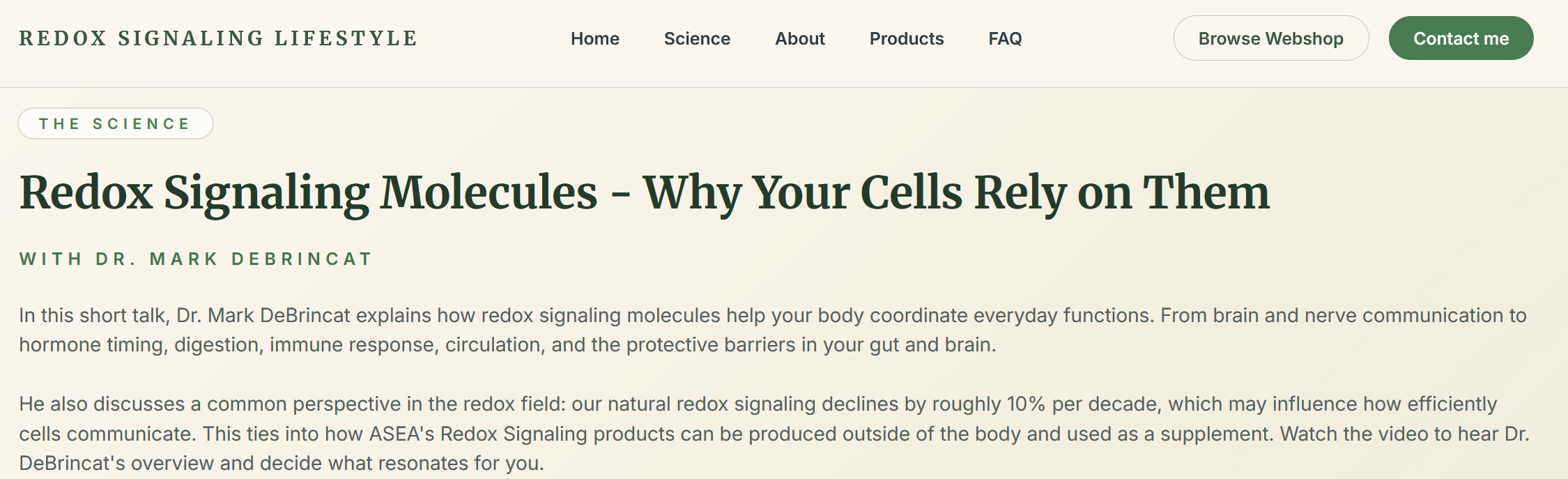Open the Products menu link
1568x479 pixels.
pos(906,39)
